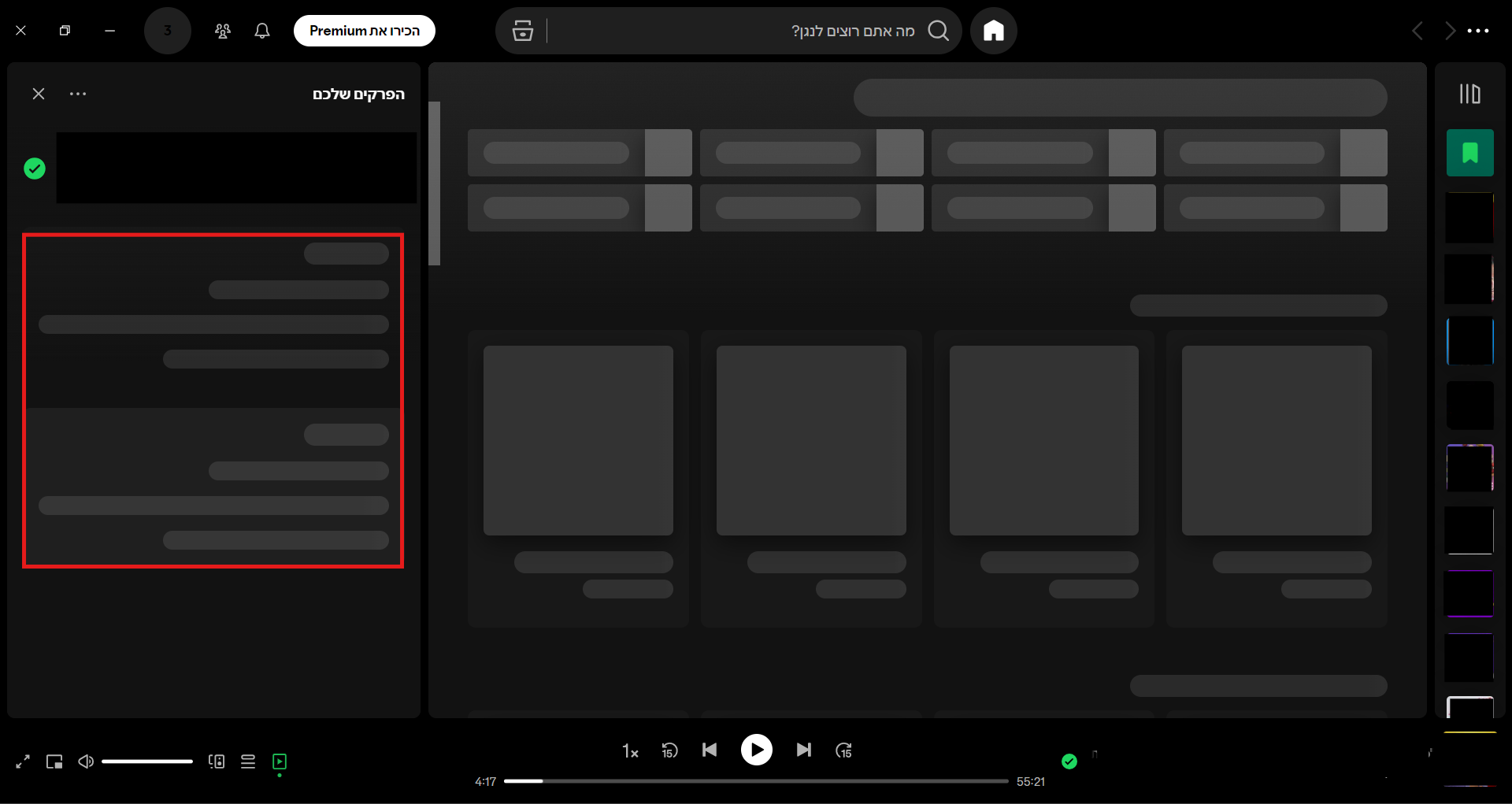This screenshot has height=804, width=1512.
Task: Open the profile avatar menu
Action: click(167, 31)
